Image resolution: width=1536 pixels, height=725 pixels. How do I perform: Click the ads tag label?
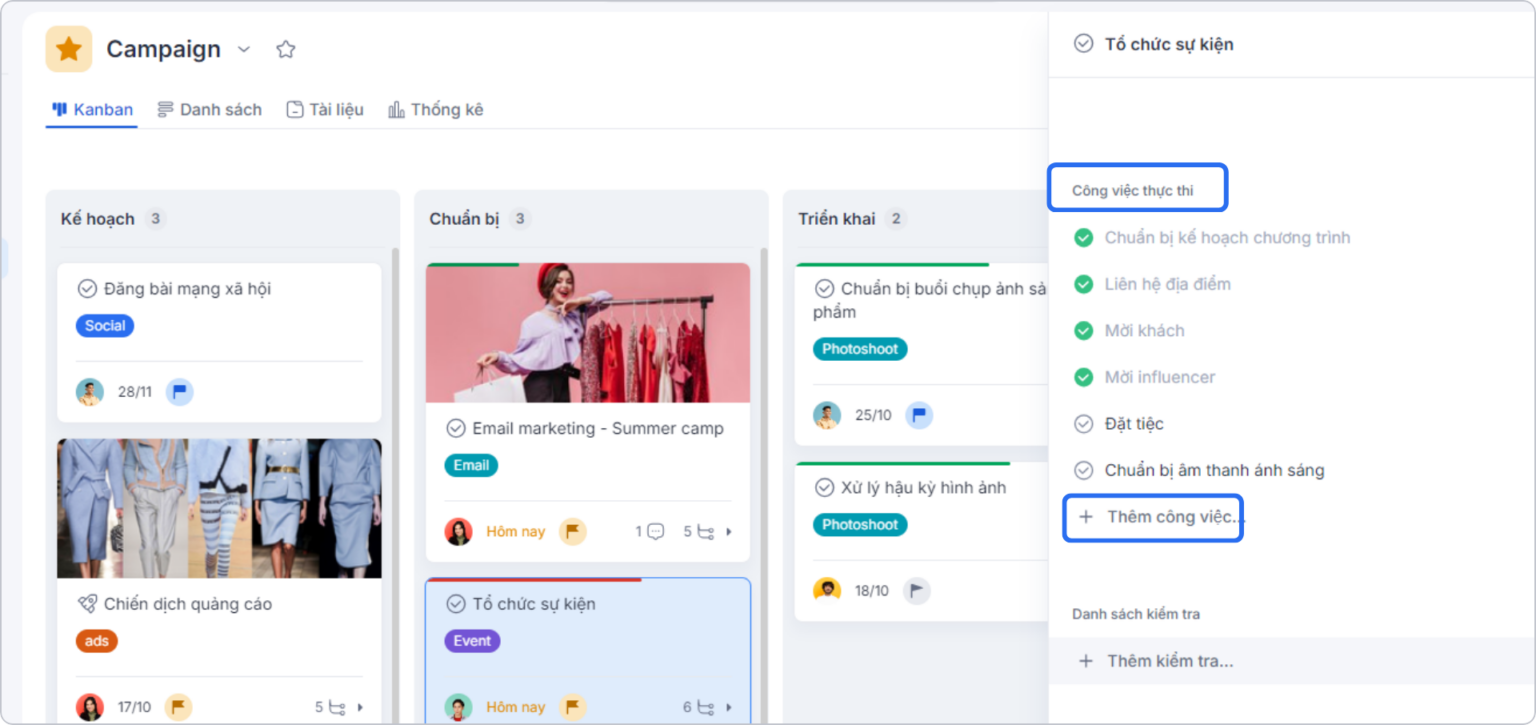coord(97,641)
